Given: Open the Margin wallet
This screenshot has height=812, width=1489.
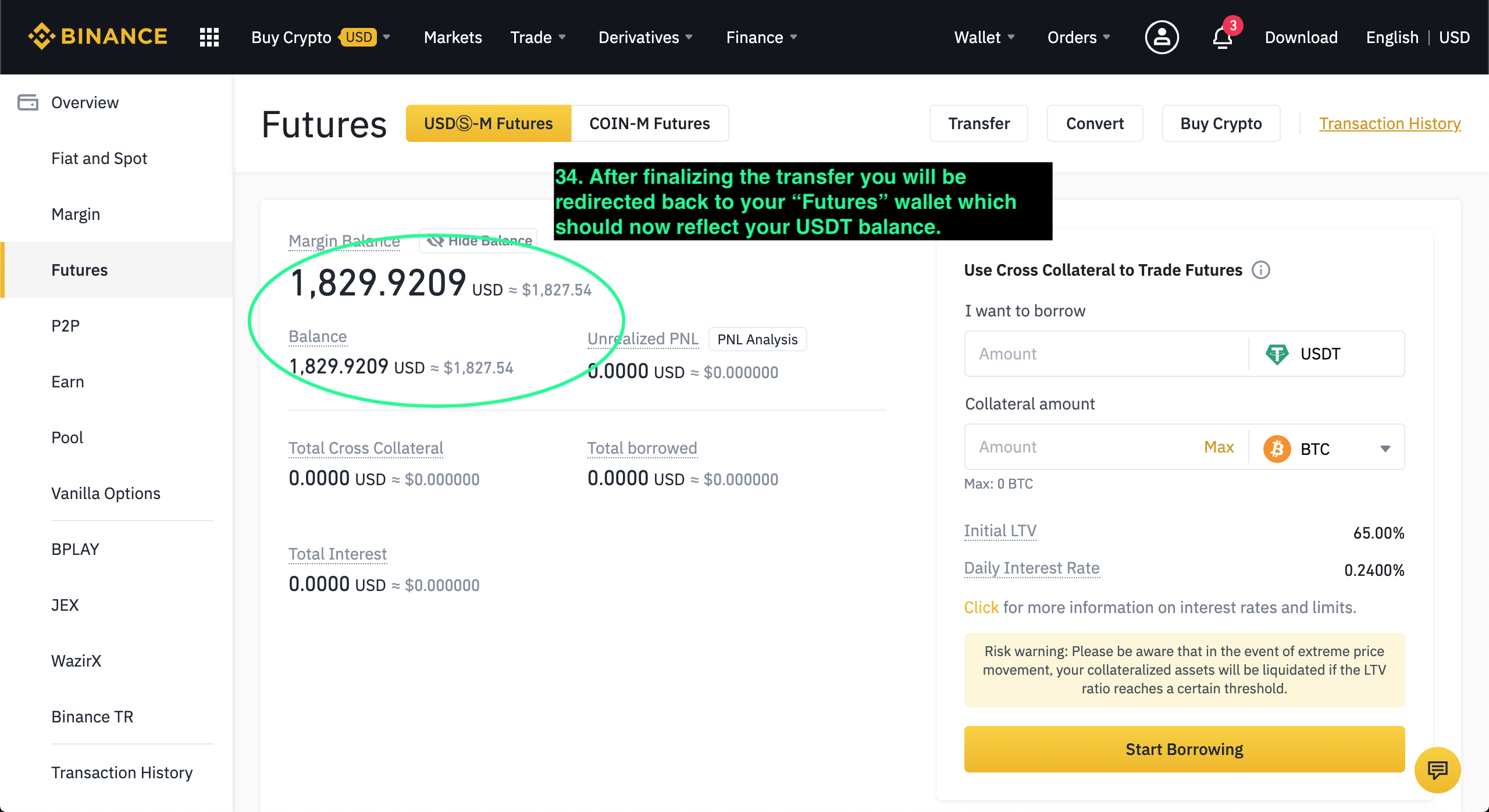Looking at the screenshot, I should pyautogui.click(x=116, y=214).
